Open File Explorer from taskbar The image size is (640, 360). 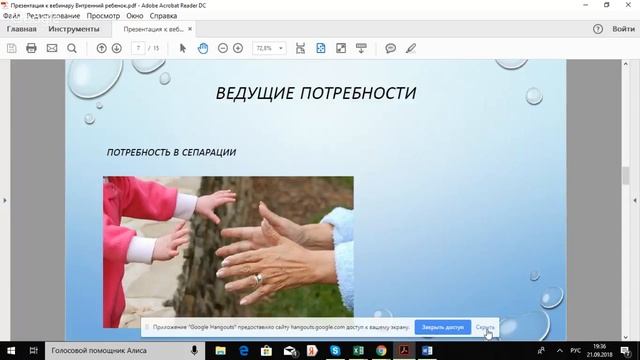tap(220, 351)
